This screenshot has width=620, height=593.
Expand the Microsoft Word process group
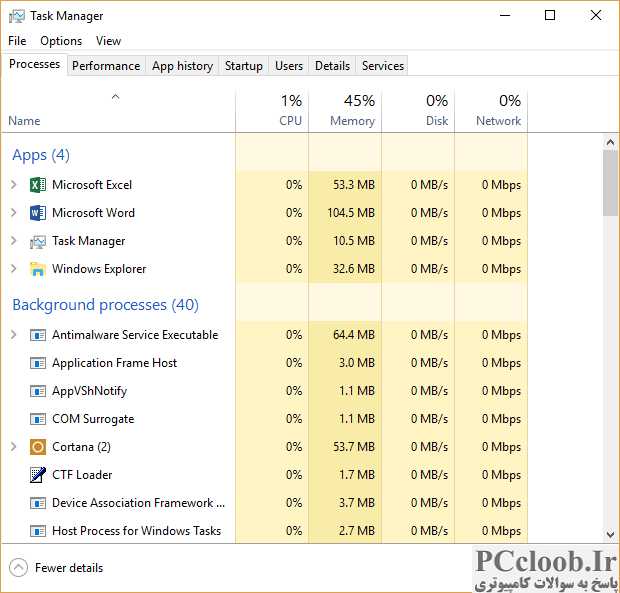(13, 213)
